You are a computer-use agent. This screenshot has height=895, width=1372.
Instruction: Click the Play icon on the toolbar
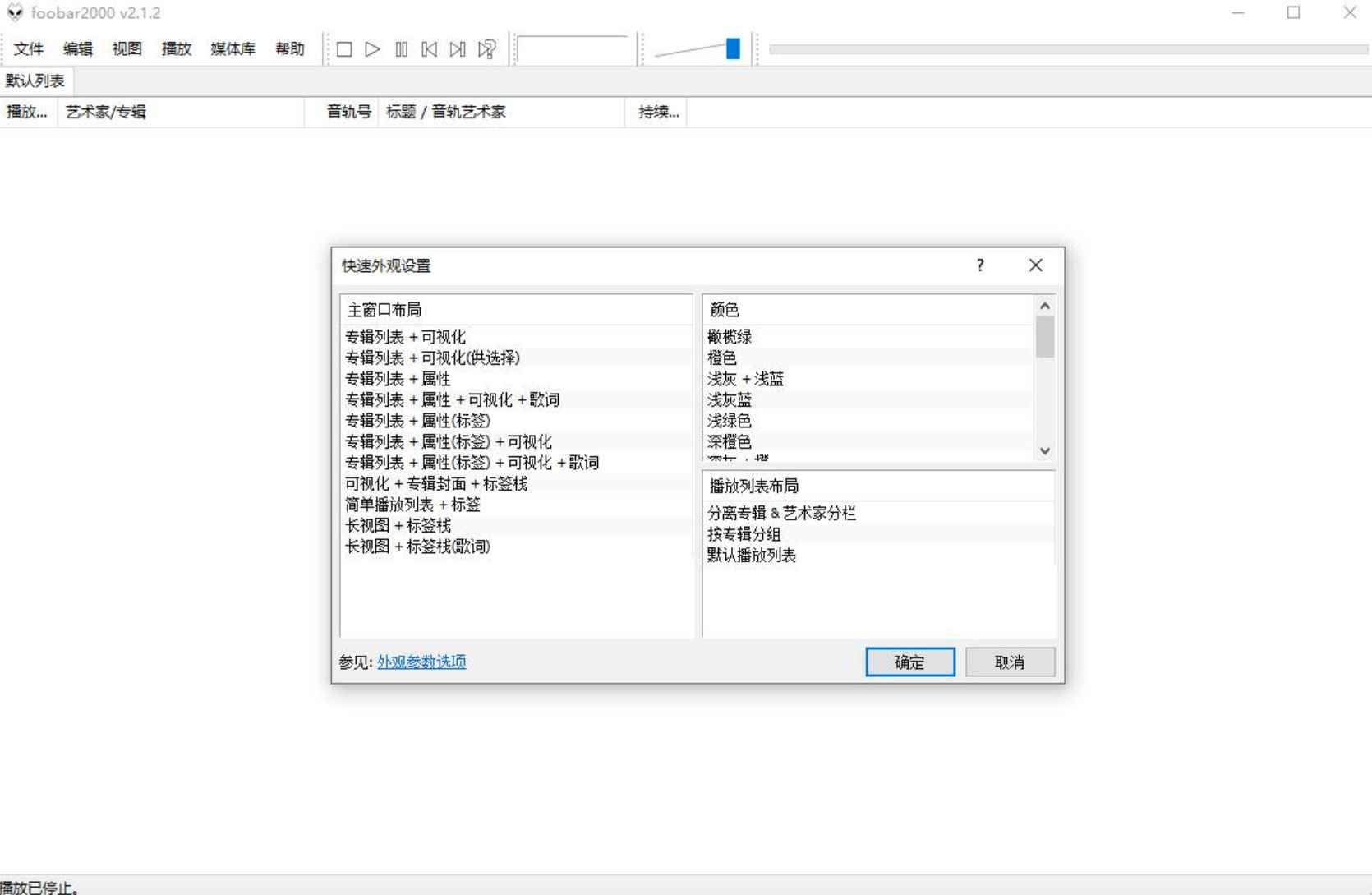click(372, 49)
